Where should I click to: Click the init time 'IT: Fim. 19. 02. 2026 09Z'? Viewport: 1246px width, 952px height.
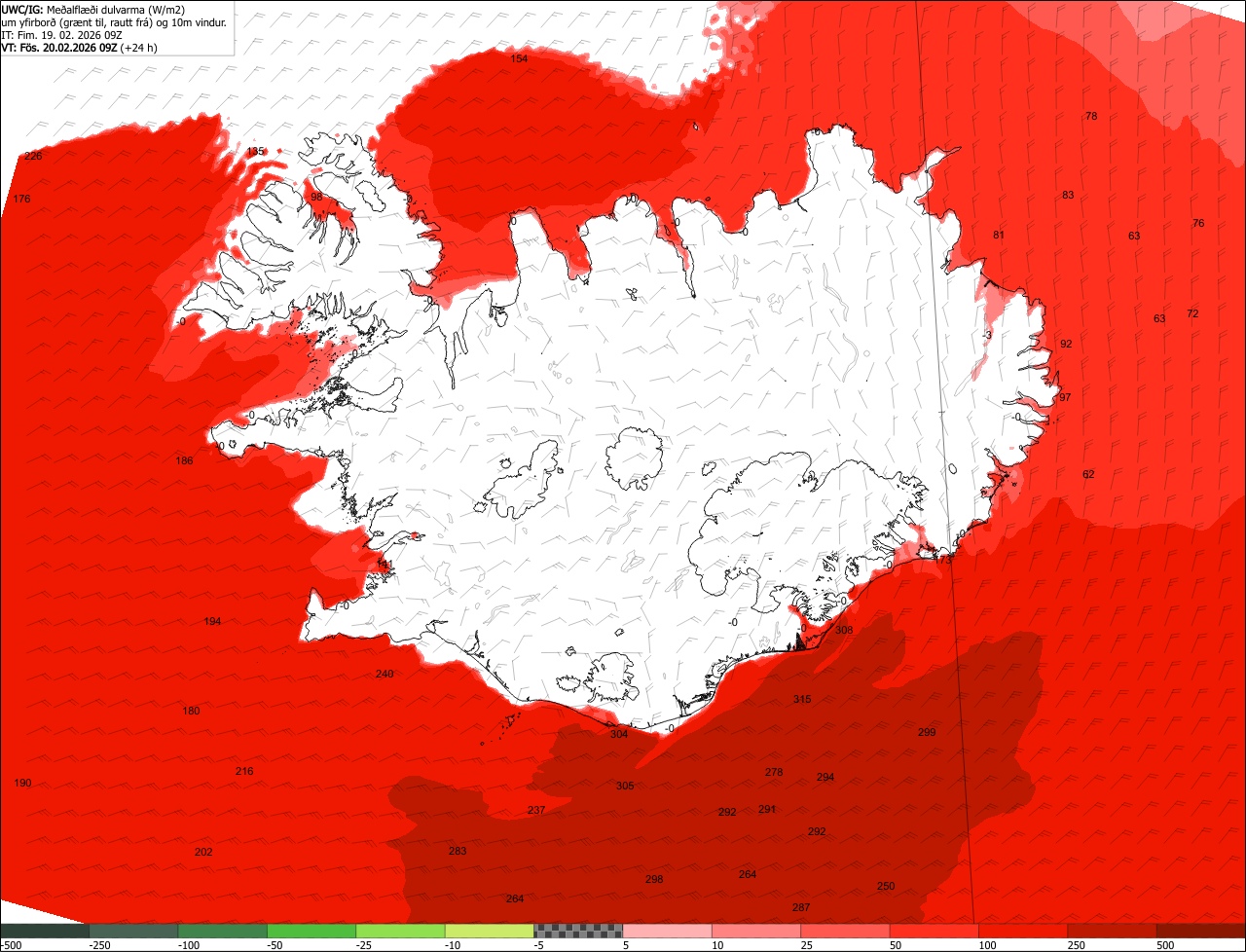tap(60, 35)
